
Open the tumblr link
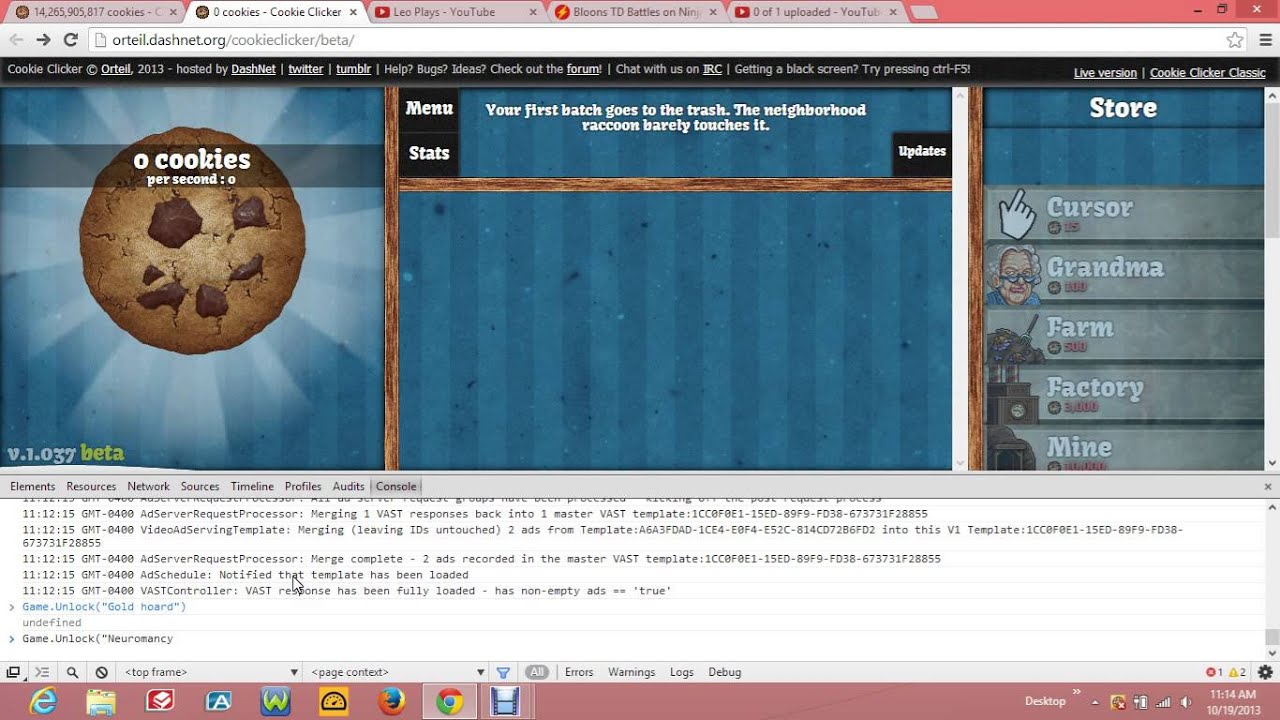[353, 70]
